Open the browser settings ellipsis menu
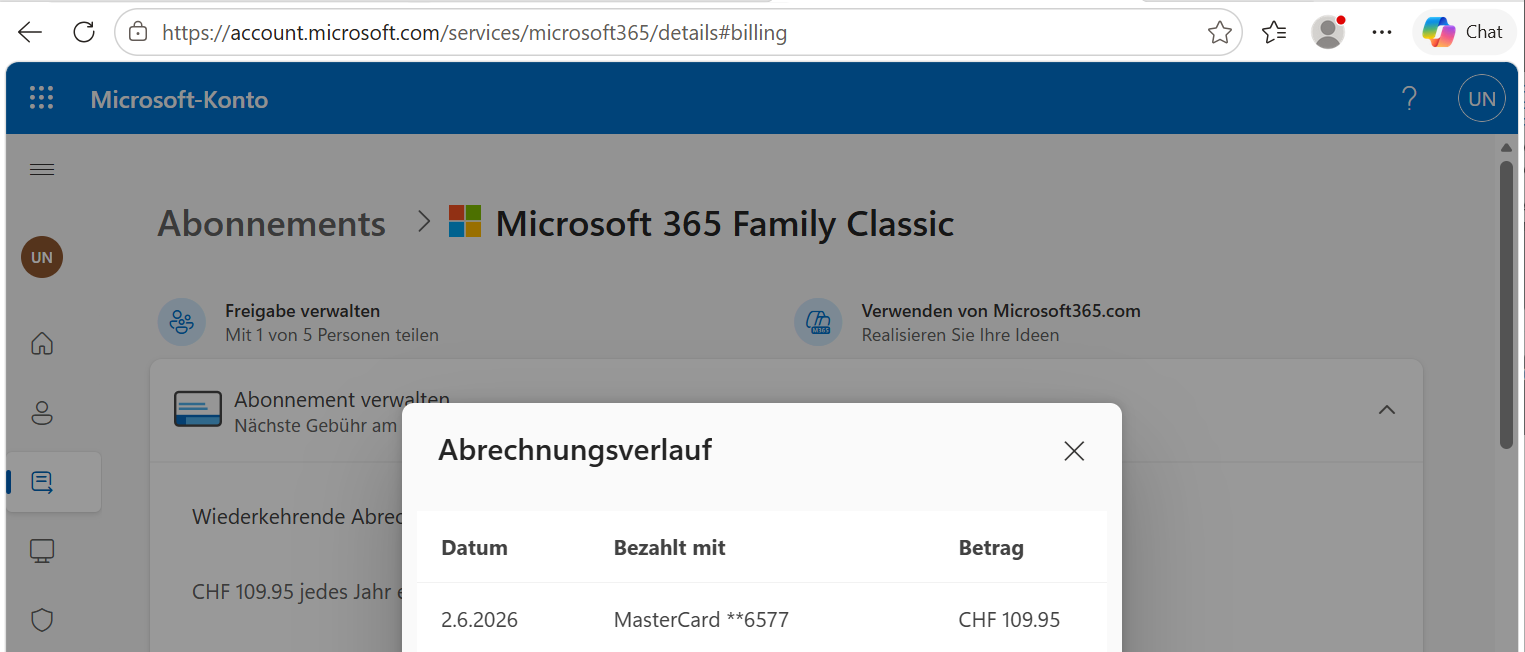This screenshot has height=652, width=1525. pyautogui.click(x=1382, y=33)
